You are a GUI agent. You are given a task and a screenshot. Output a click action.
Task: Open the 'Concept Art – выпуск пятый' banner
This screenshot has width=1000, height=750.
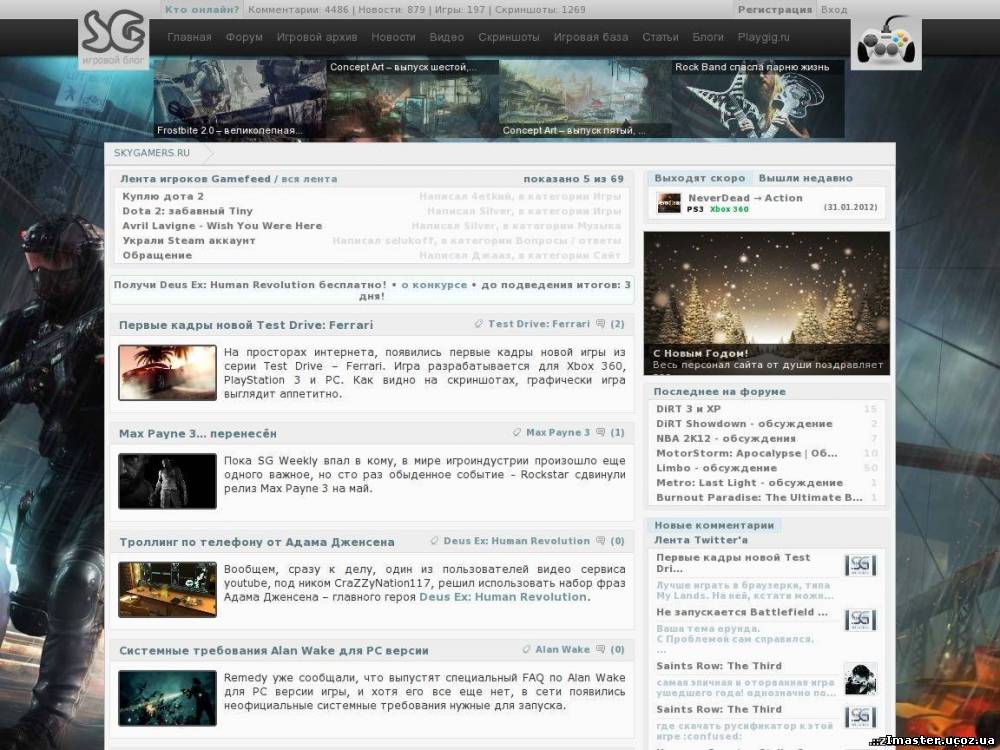585,99
